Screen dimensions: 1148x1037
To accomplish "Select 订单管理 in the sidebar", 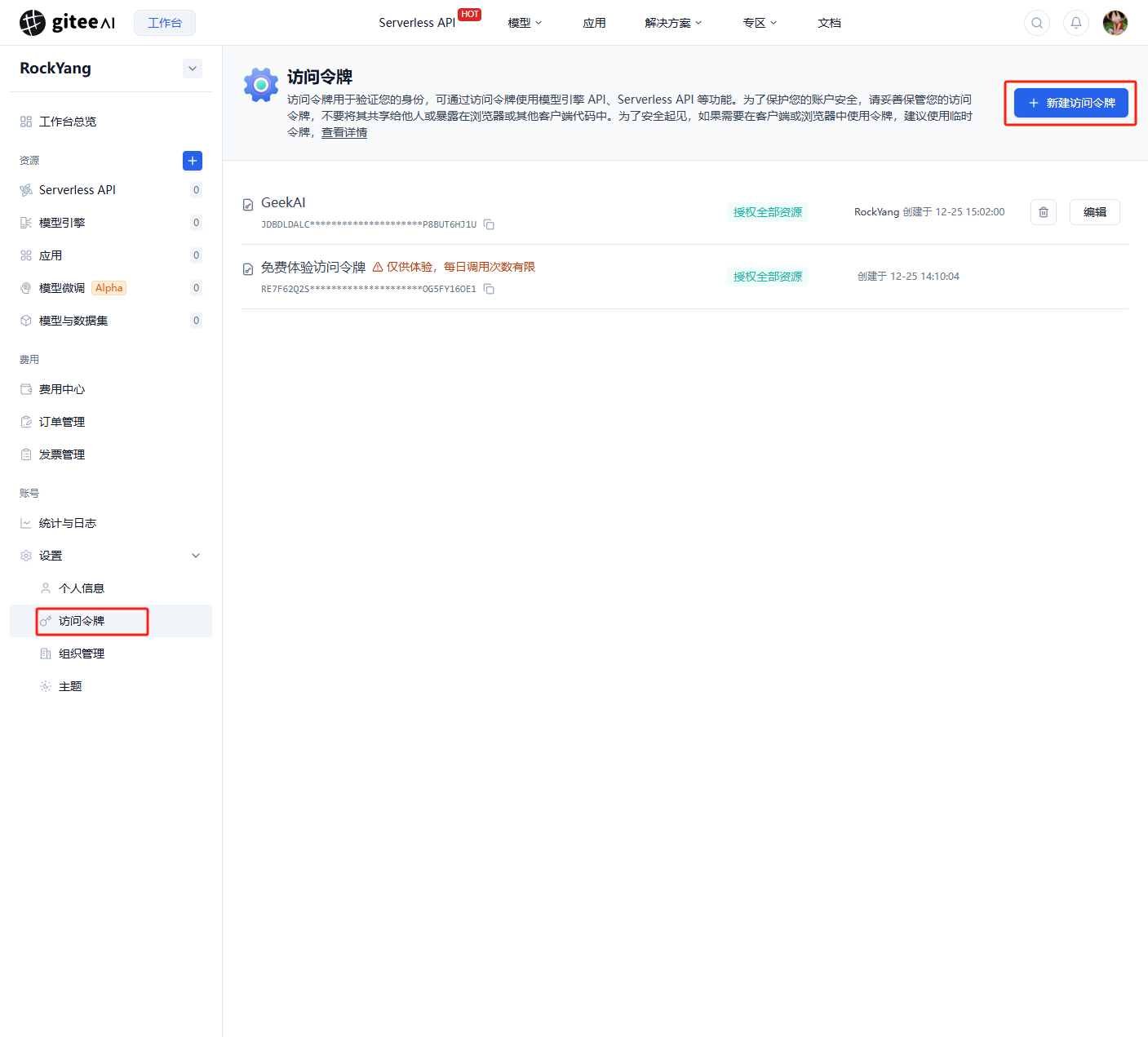I will 111,422.
